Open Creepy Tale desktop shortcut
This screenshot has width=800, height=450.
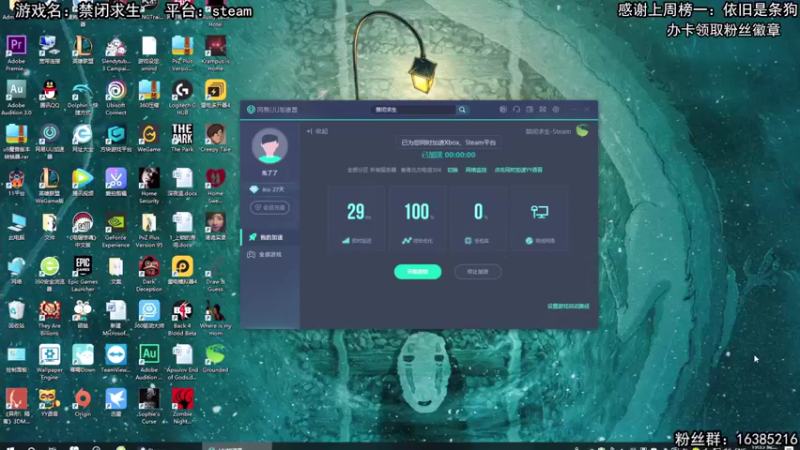tap(215, 138)
